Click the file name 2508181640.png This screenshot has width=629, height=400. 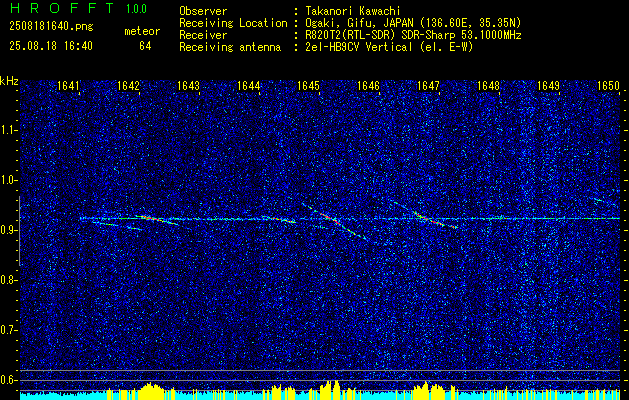(51, 27)
